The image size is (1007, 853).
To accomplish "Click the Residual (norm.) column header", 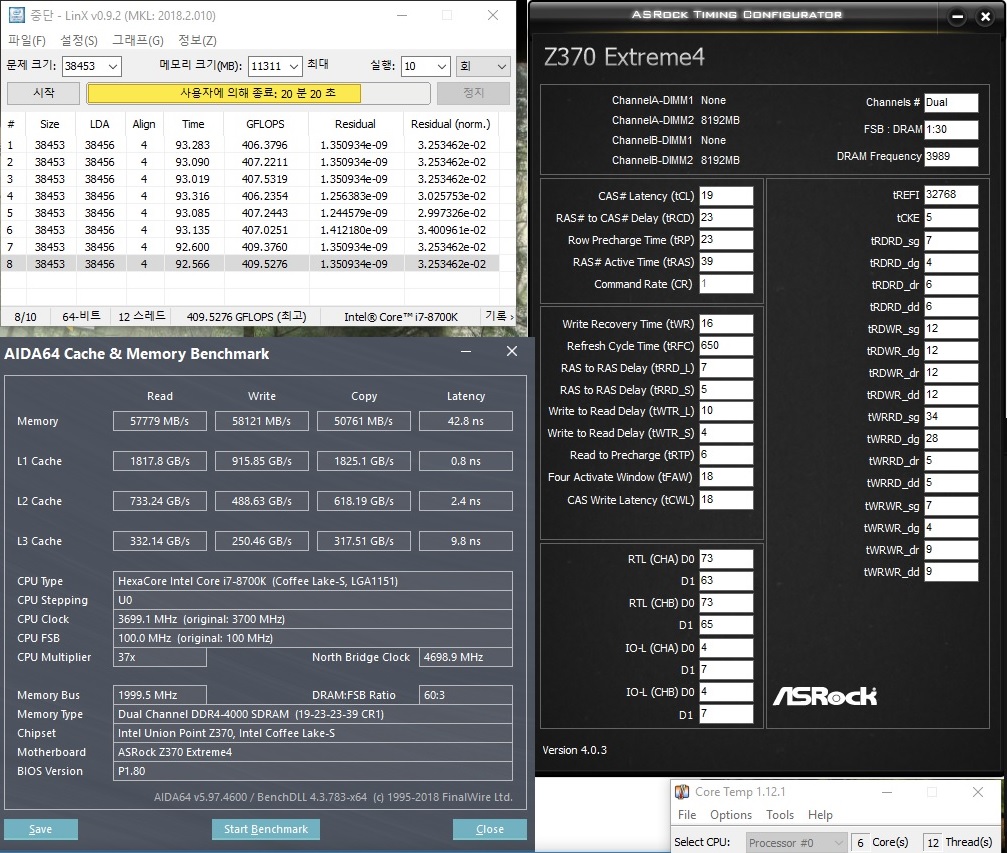I will pos(450,124).
